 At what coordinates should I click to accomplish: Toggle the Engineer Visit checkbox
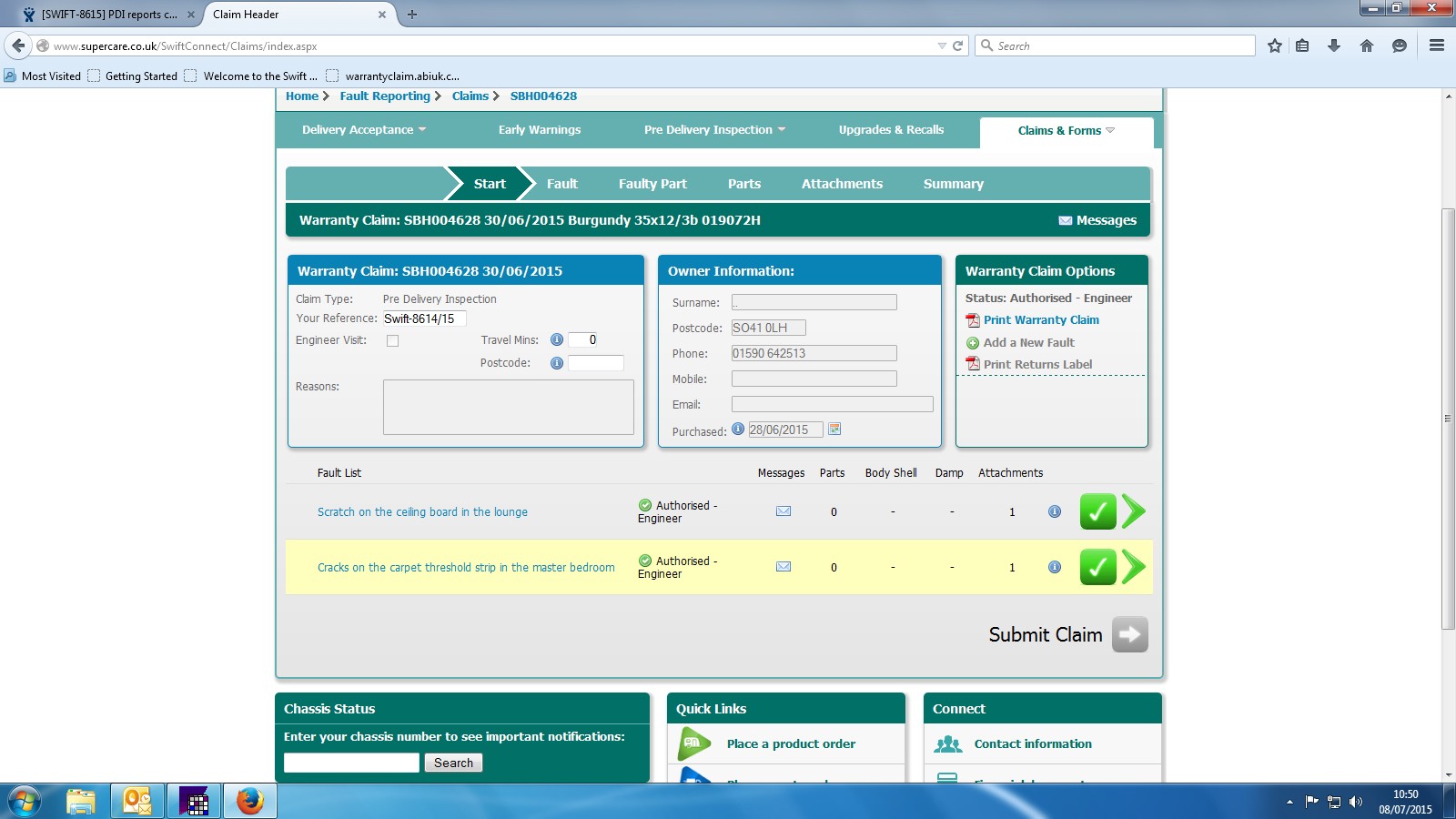point(392,340)
